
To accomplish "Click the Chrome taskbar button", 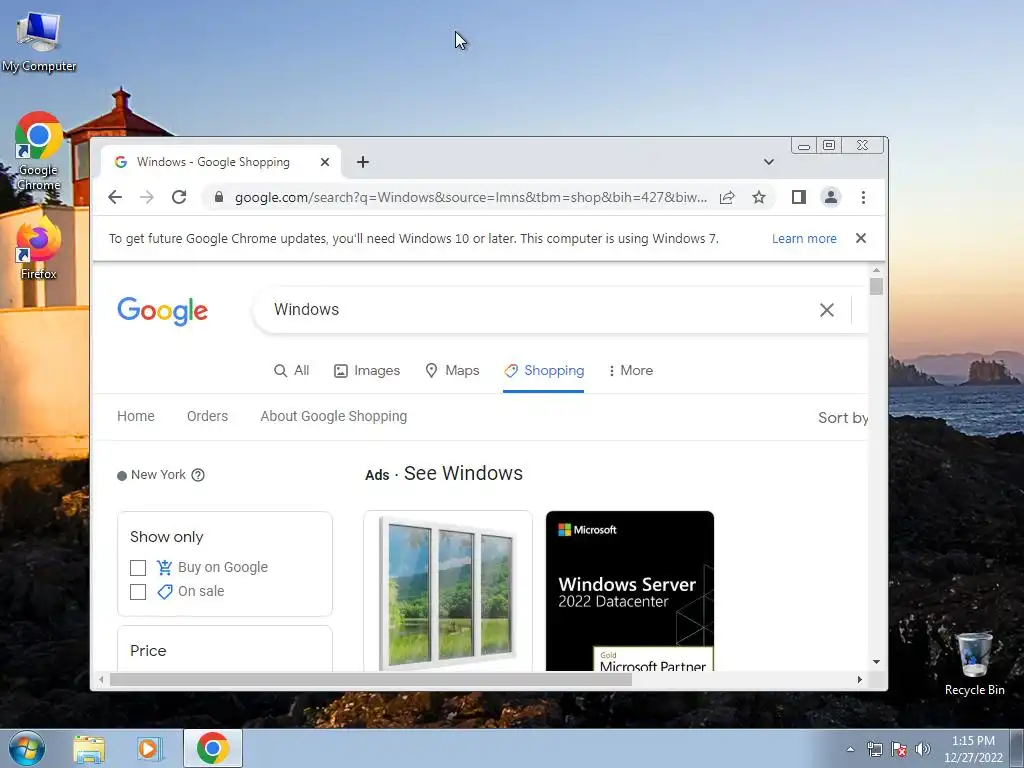I will [x=213, y=748].
